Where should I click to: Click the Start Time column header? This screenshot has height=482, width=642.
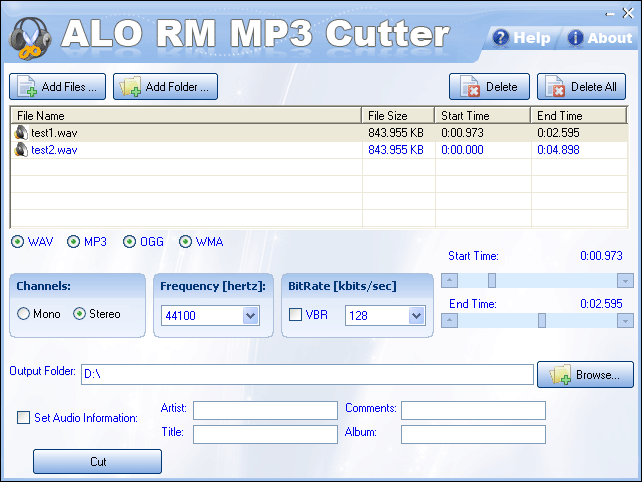(x=483, y=115)
